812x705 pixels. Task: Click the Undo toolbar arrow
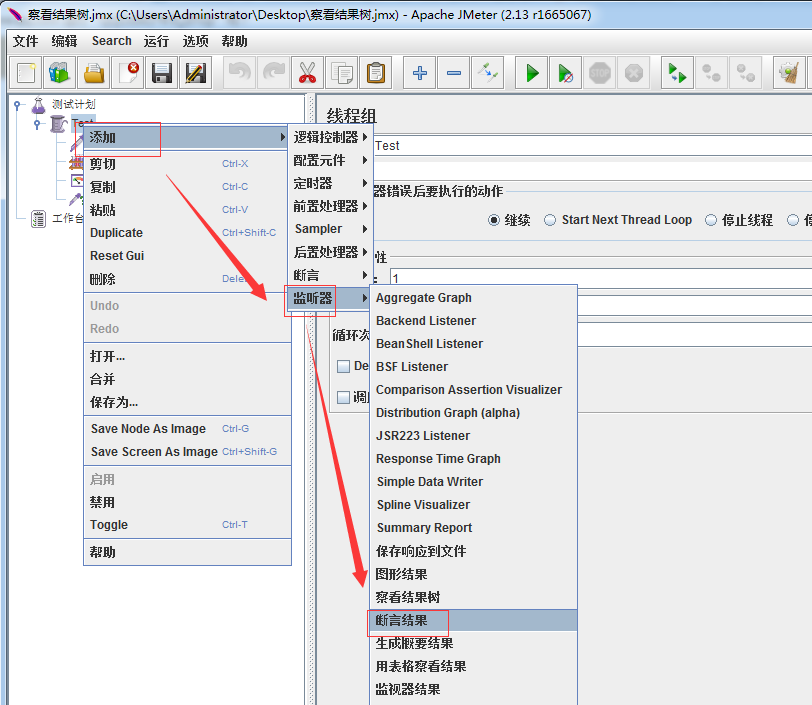(239, 73)
